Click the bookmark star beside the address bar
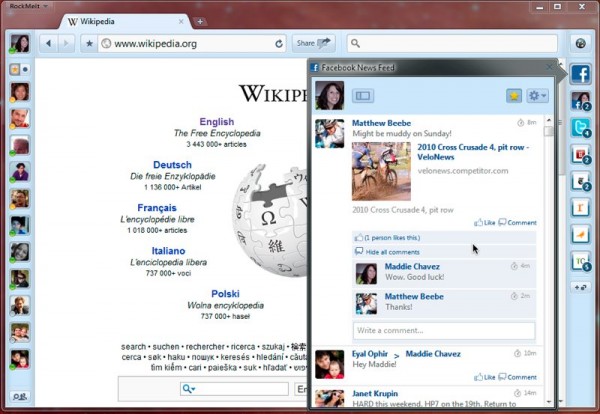The height and width of the screenshot is (414, 600). (x=89, y=44)
